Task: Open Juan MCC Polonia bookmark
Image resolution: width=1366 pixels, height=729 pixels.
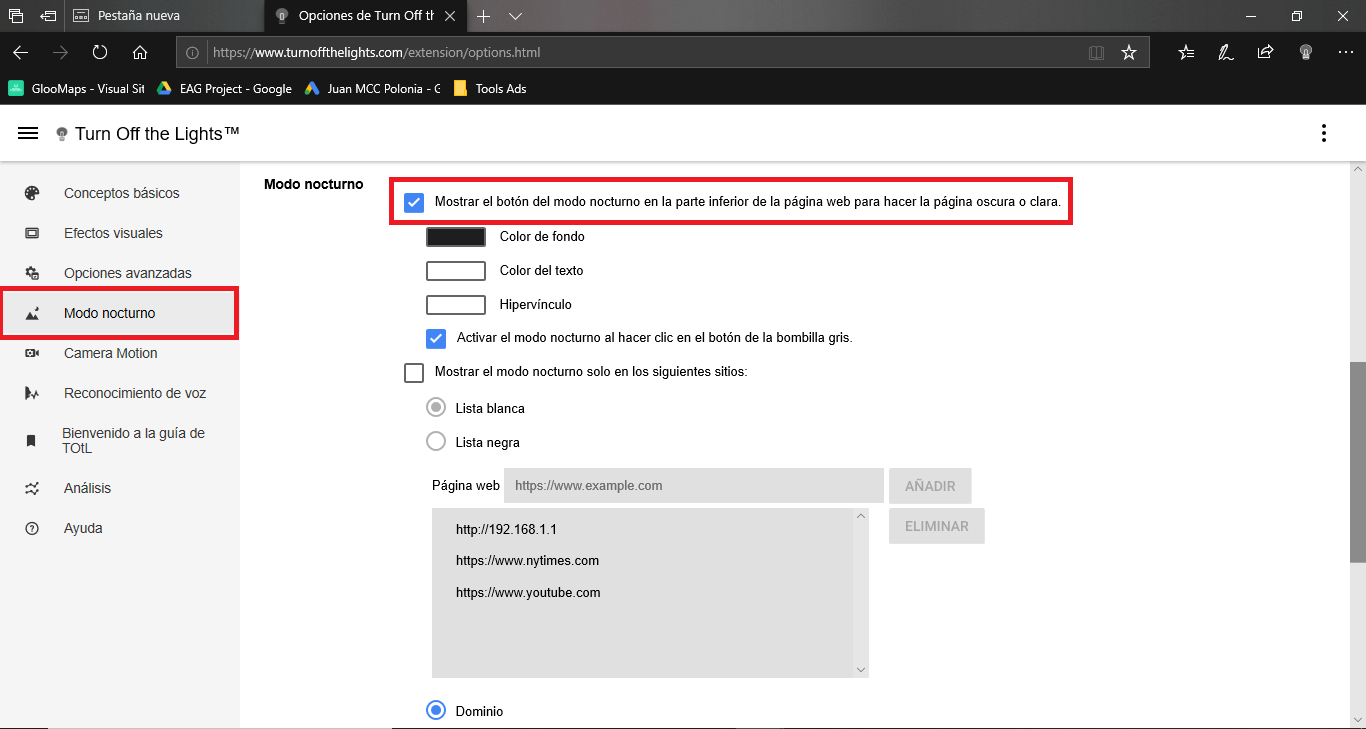Action: click(373, 88)
